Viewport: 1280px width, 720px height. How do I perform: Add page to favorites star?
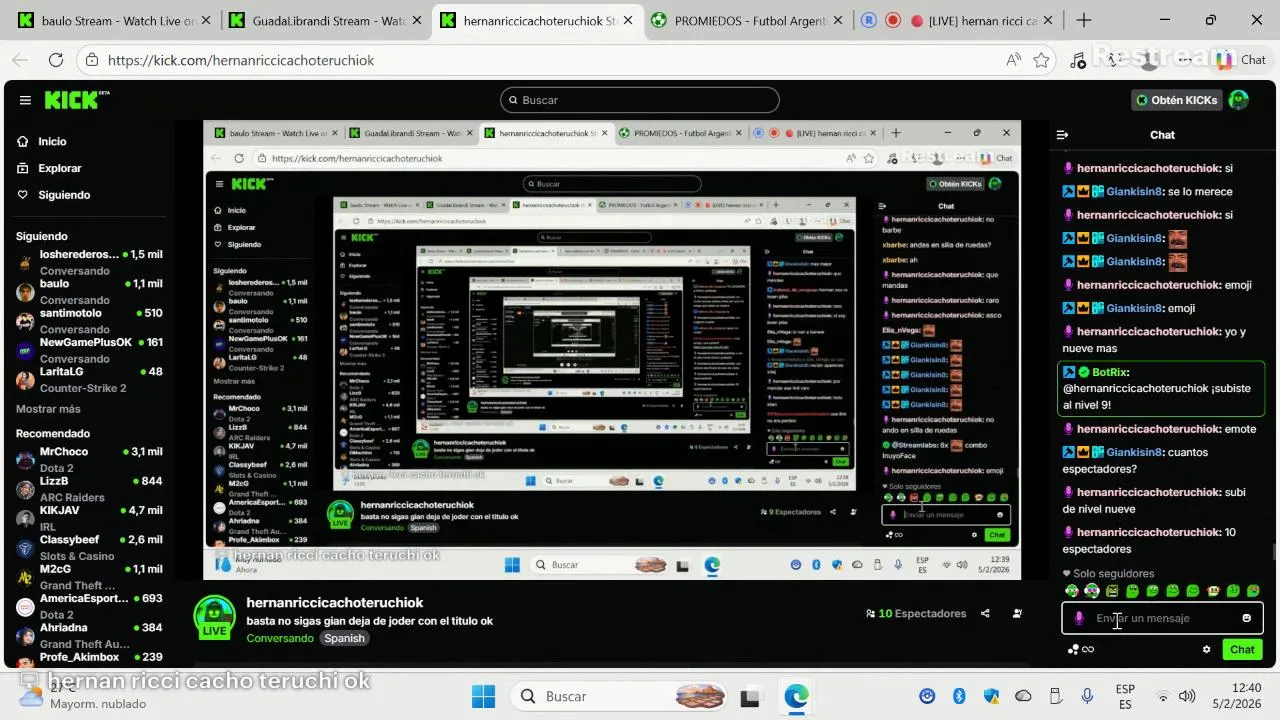1041,60
